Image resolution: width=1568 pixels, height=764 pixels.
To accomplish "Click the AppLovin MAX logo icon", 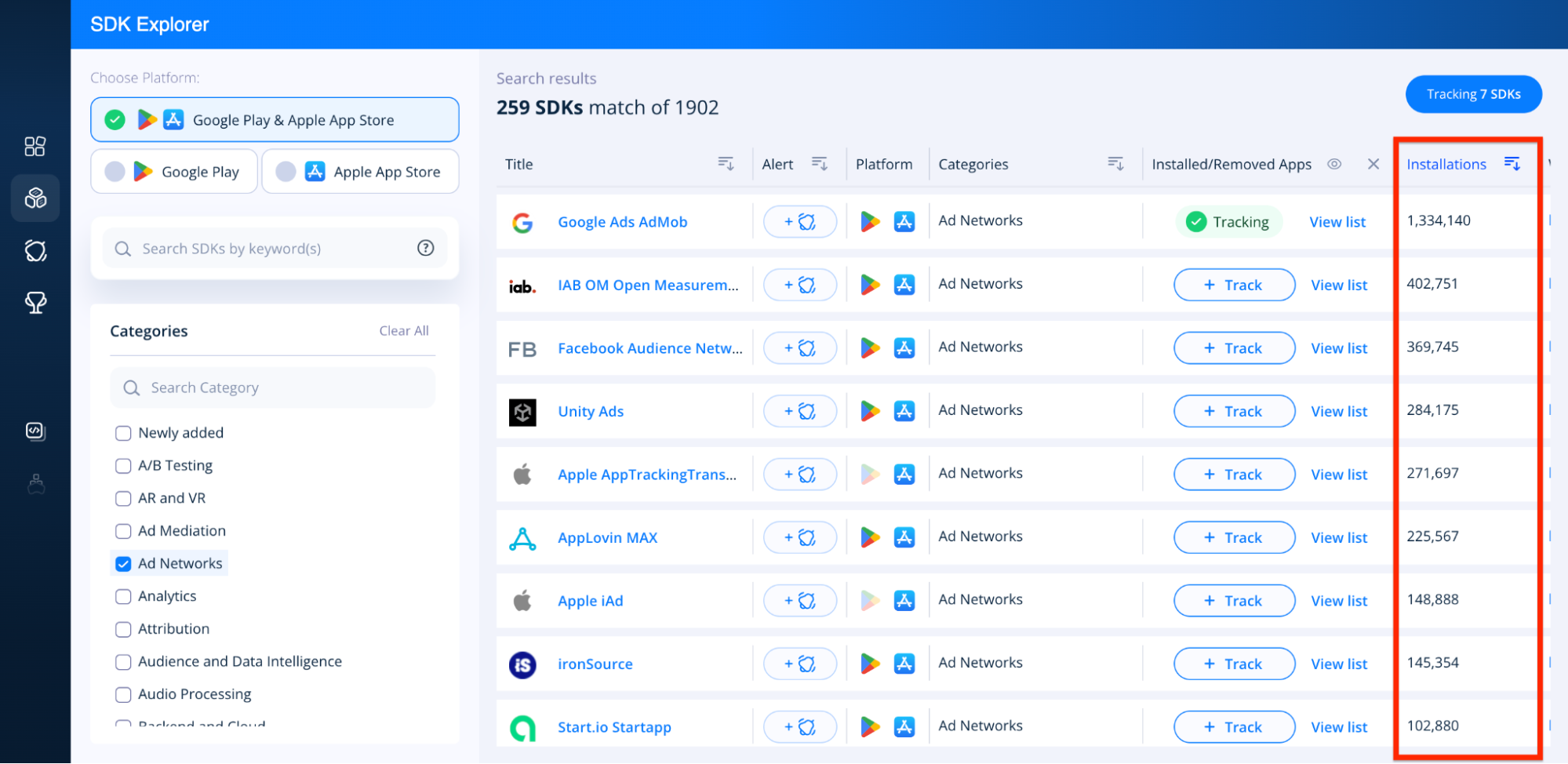I will pos(522,538).
